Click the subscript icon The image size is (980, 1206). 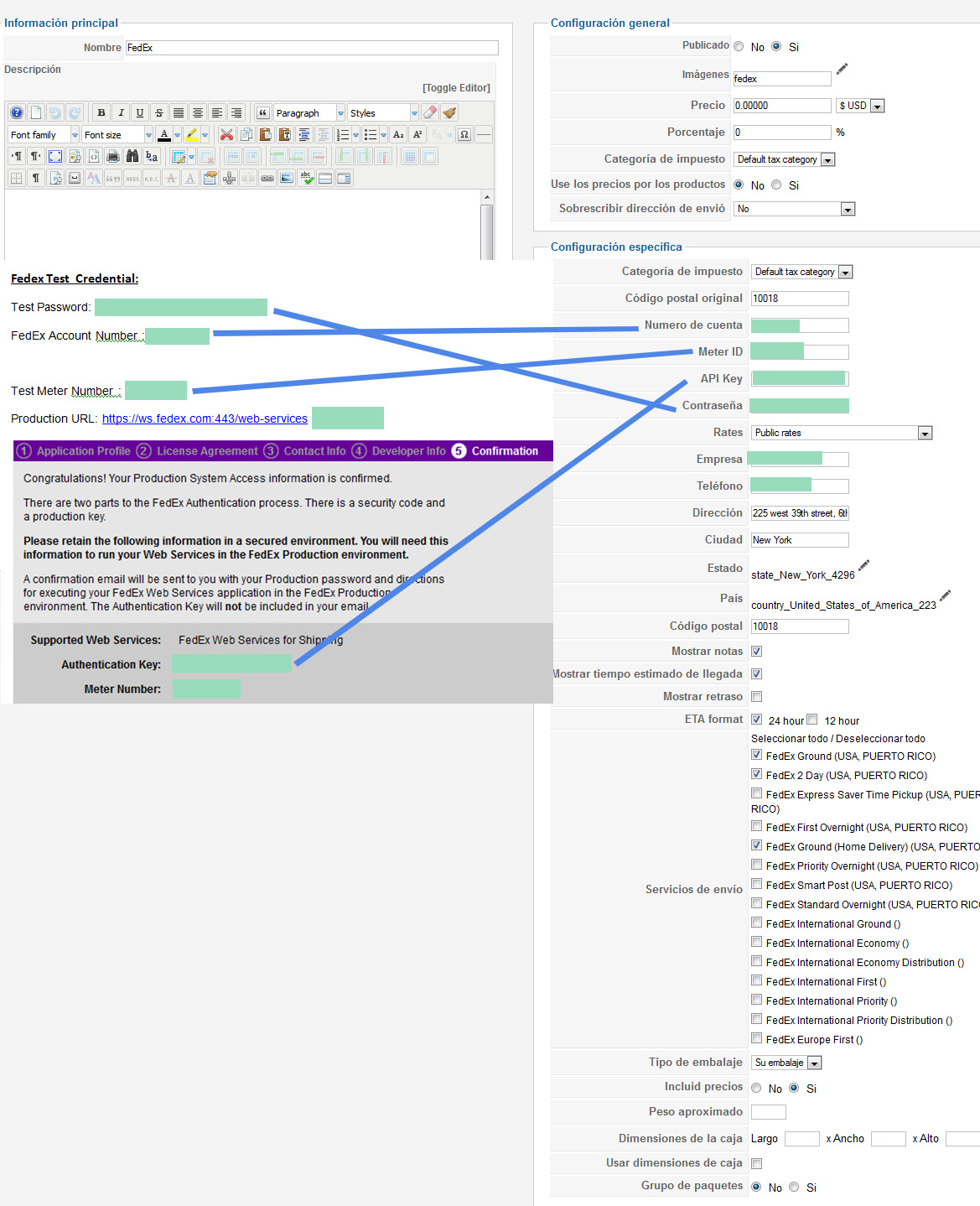point(398,134)
